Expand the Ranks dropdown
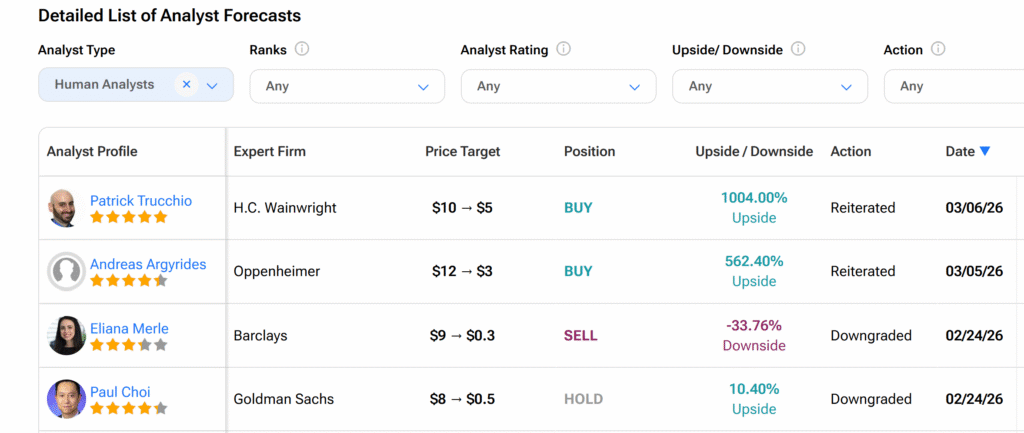The image size is (1024, 433). pyautogui.click(x=346, y=86)
